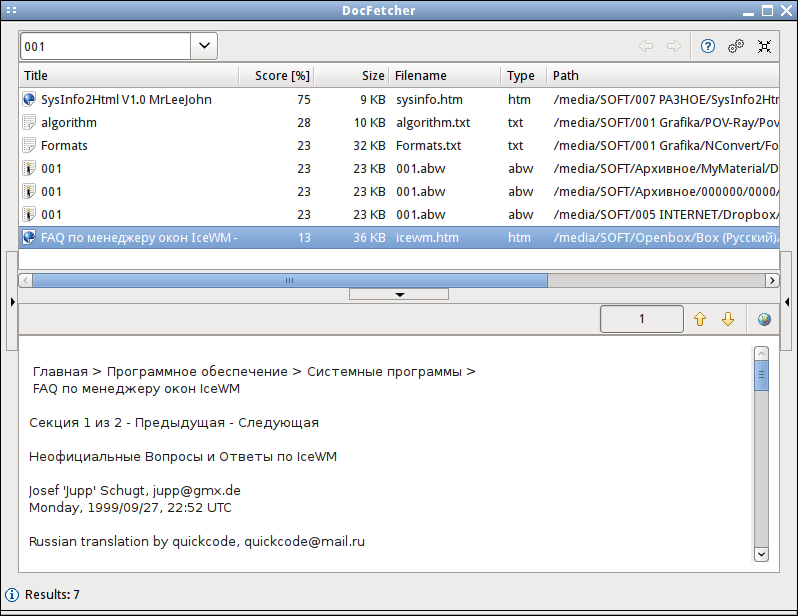The width and height of the screenshot is (798, 616).
Task: Click the icon of 001 row under Архивное/000000
Action: [x=29, y=191]
